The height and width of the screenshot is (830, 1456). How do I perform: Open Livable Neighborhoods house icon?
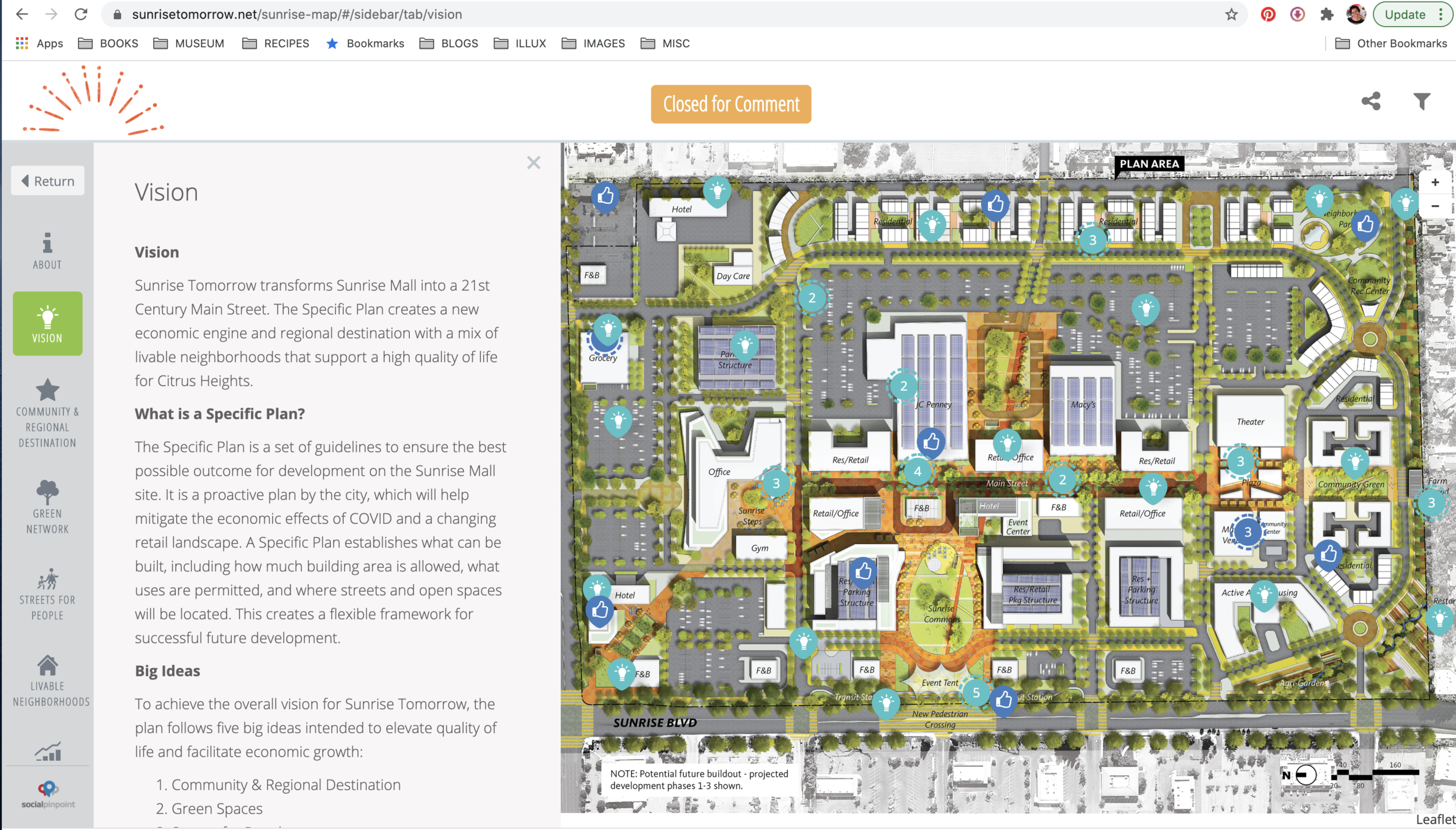47,680
